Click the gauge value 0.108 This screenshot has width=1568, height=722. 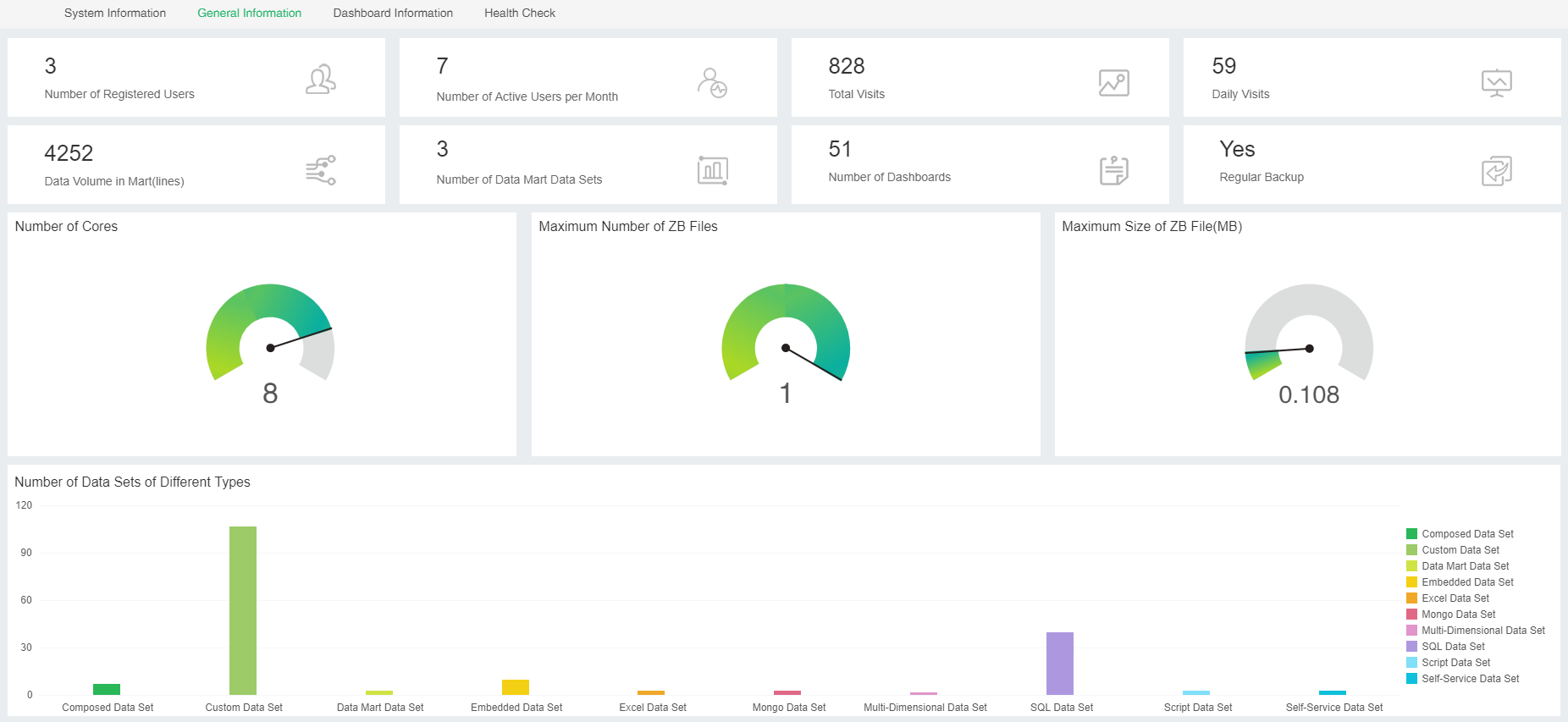point(1309,394)
